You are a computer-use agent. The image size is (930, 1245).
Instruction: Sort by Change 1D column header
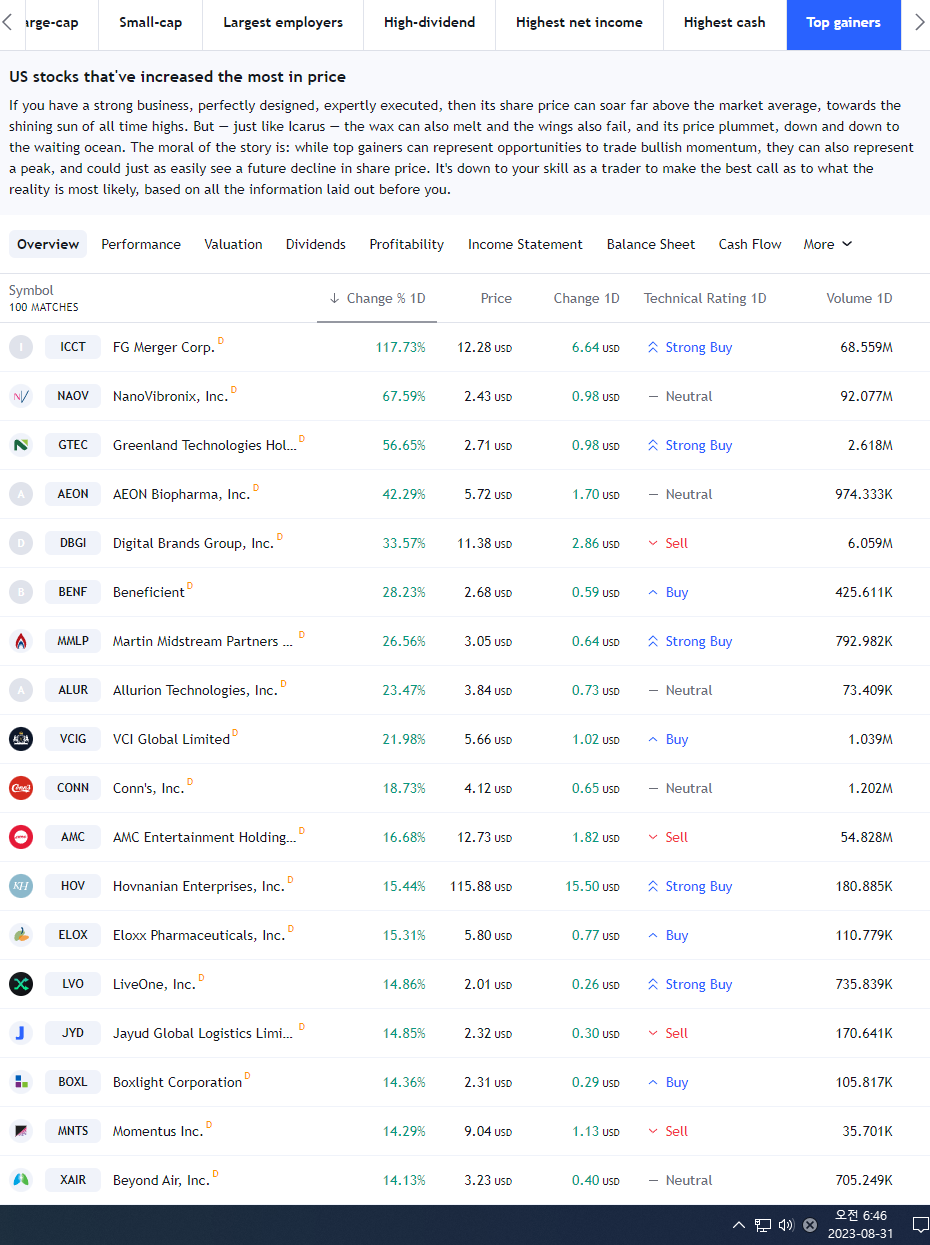(587, 298)
